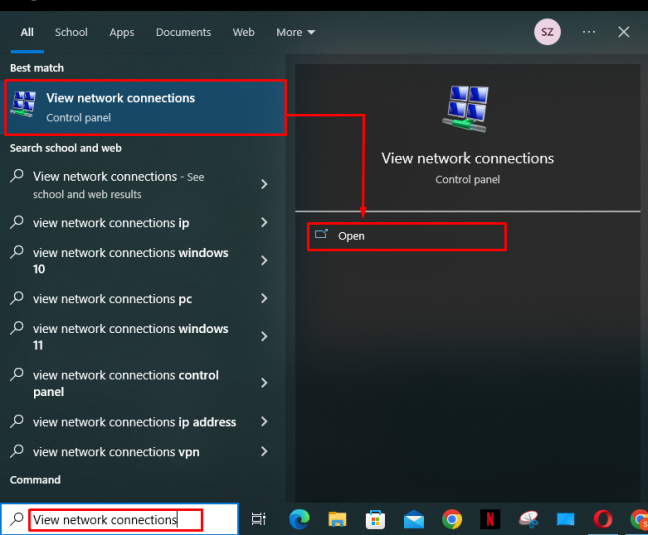Expand arrow for 'view network connections windows 10'

tap(264, 260)
